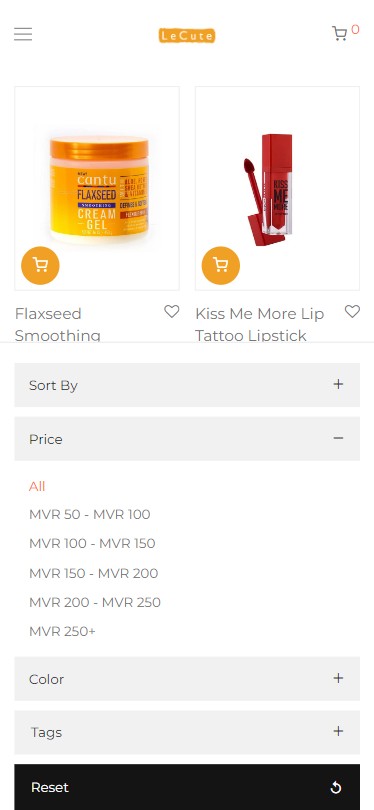Screen dimensions: 374x810
Task: Select the All price filter
Action: pyautogui.click(x=37, y=486)
